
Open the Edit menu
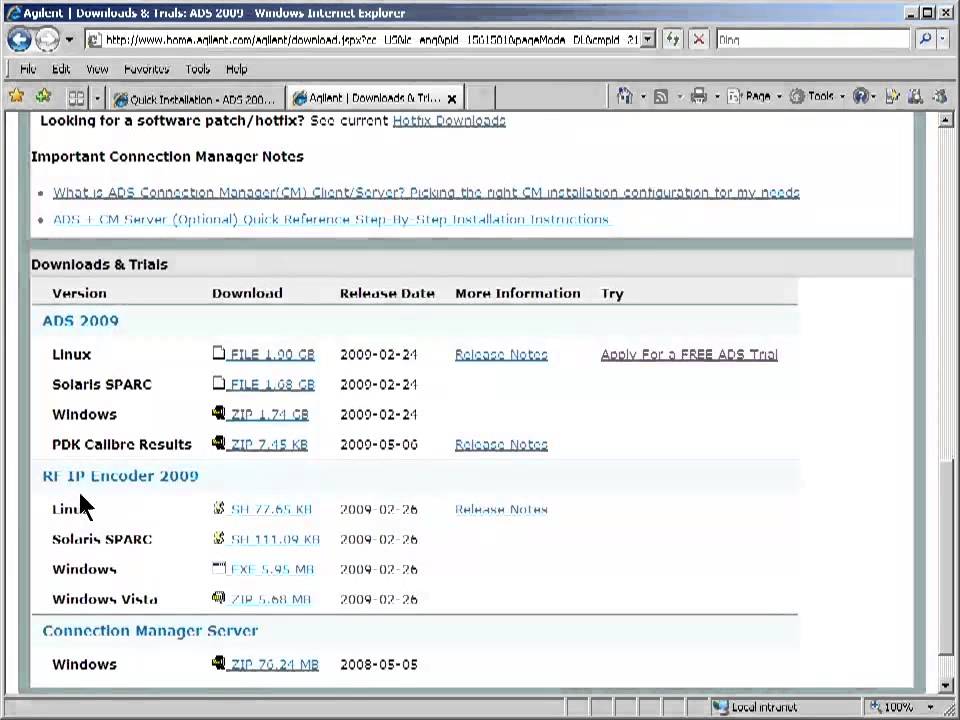coord(61,69)
